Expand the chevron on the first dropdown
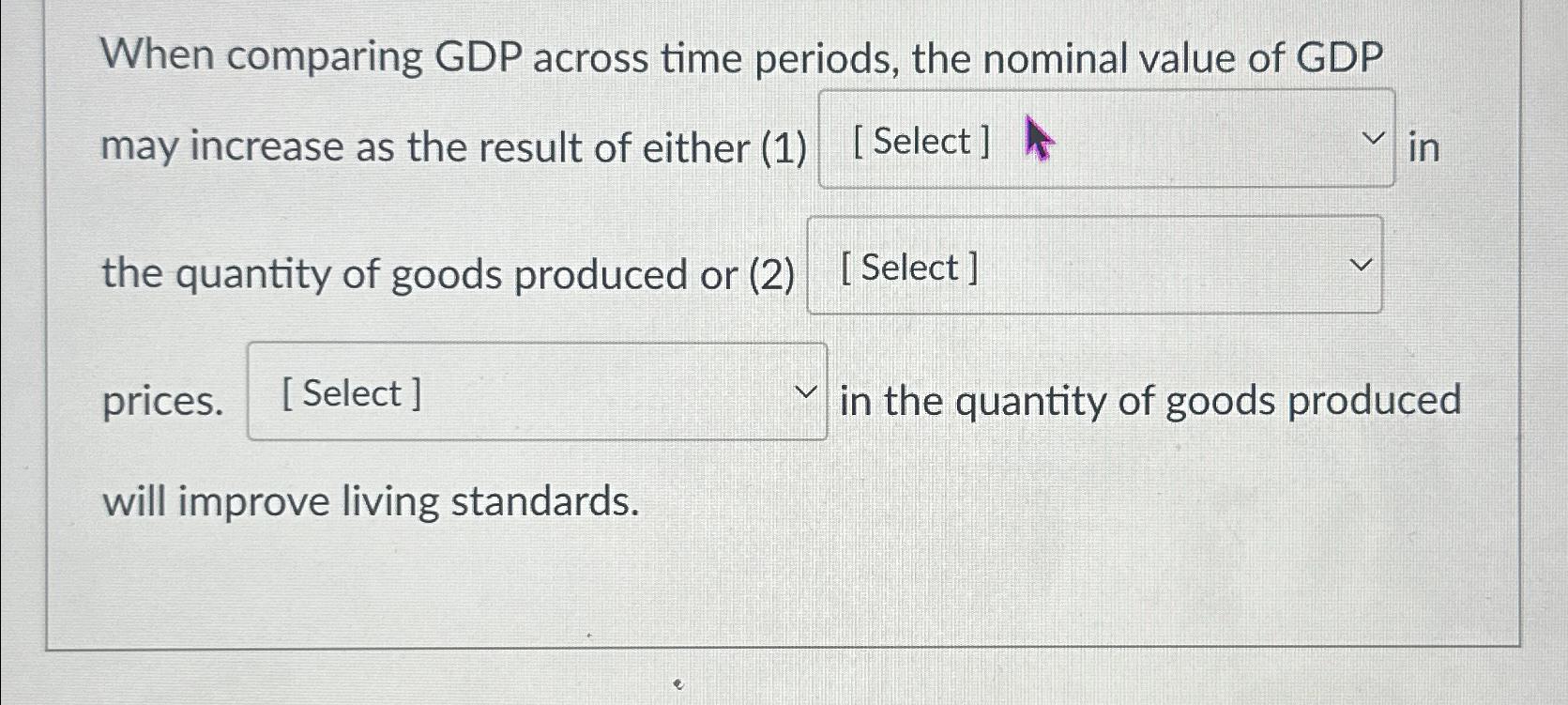Image resolution: width=1568 pixels, height=705 pixels. [1373, 139]
